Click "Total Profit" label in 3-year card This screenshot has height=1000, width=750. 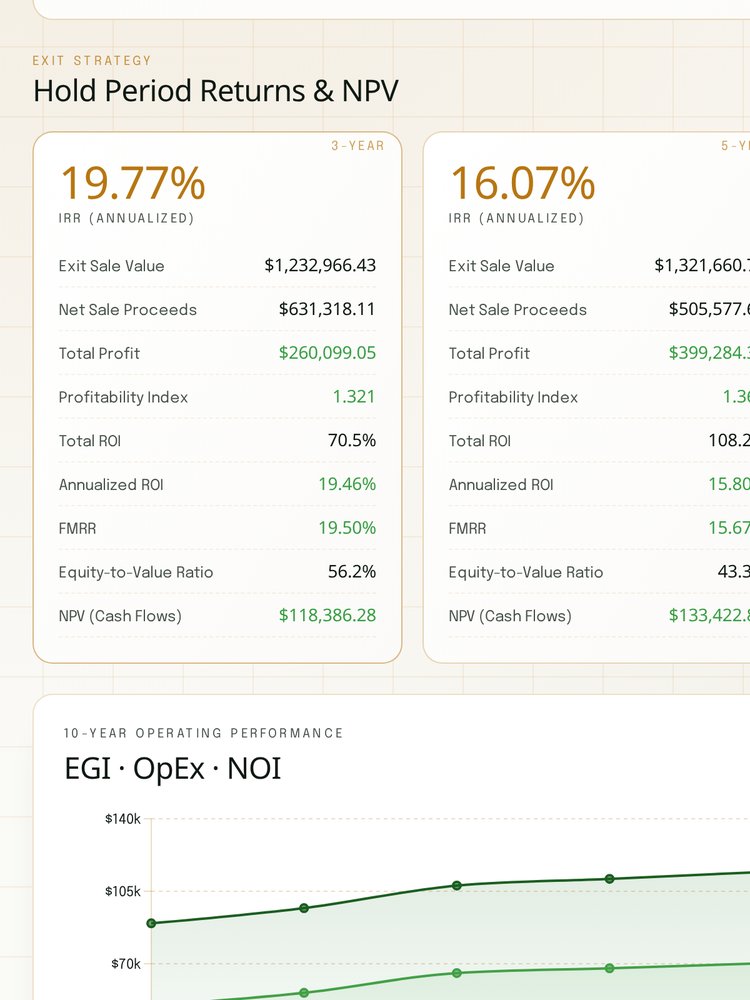tap(99, 353)
